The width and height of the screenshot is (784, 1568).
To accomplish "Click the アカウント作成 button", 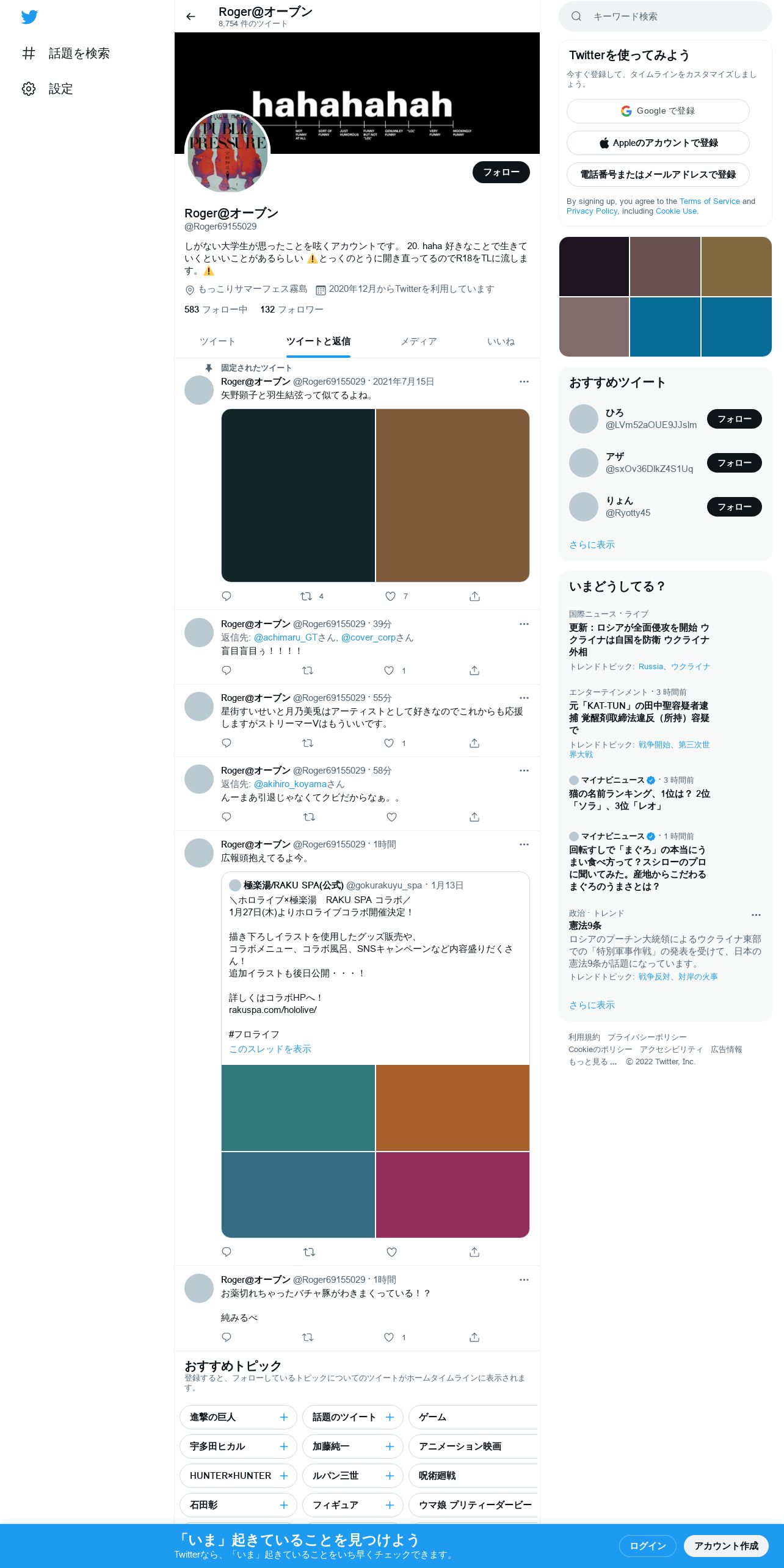I will click(726, 1545).
